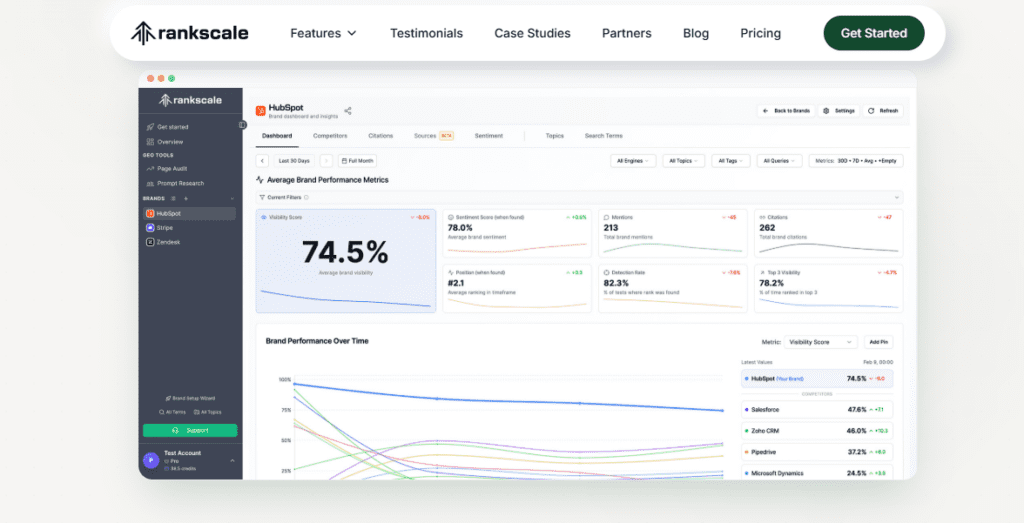Open the brand Settings gear button

pos(839,111)
